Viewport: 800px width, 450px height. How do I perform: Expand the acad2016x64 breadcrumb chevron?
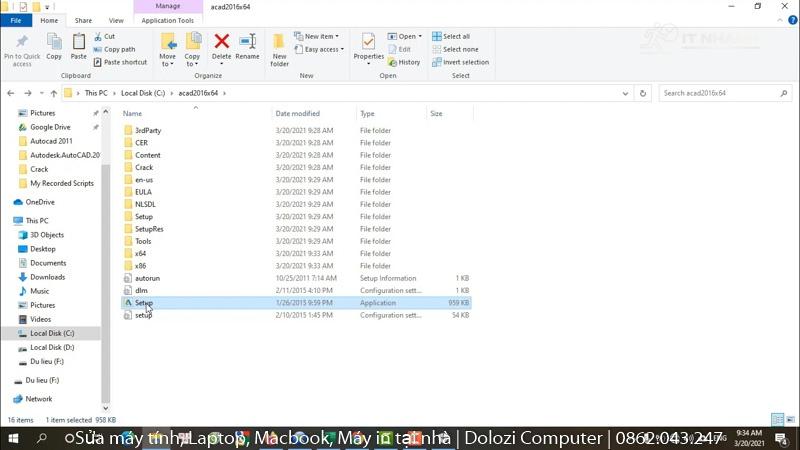click(224, 93)
